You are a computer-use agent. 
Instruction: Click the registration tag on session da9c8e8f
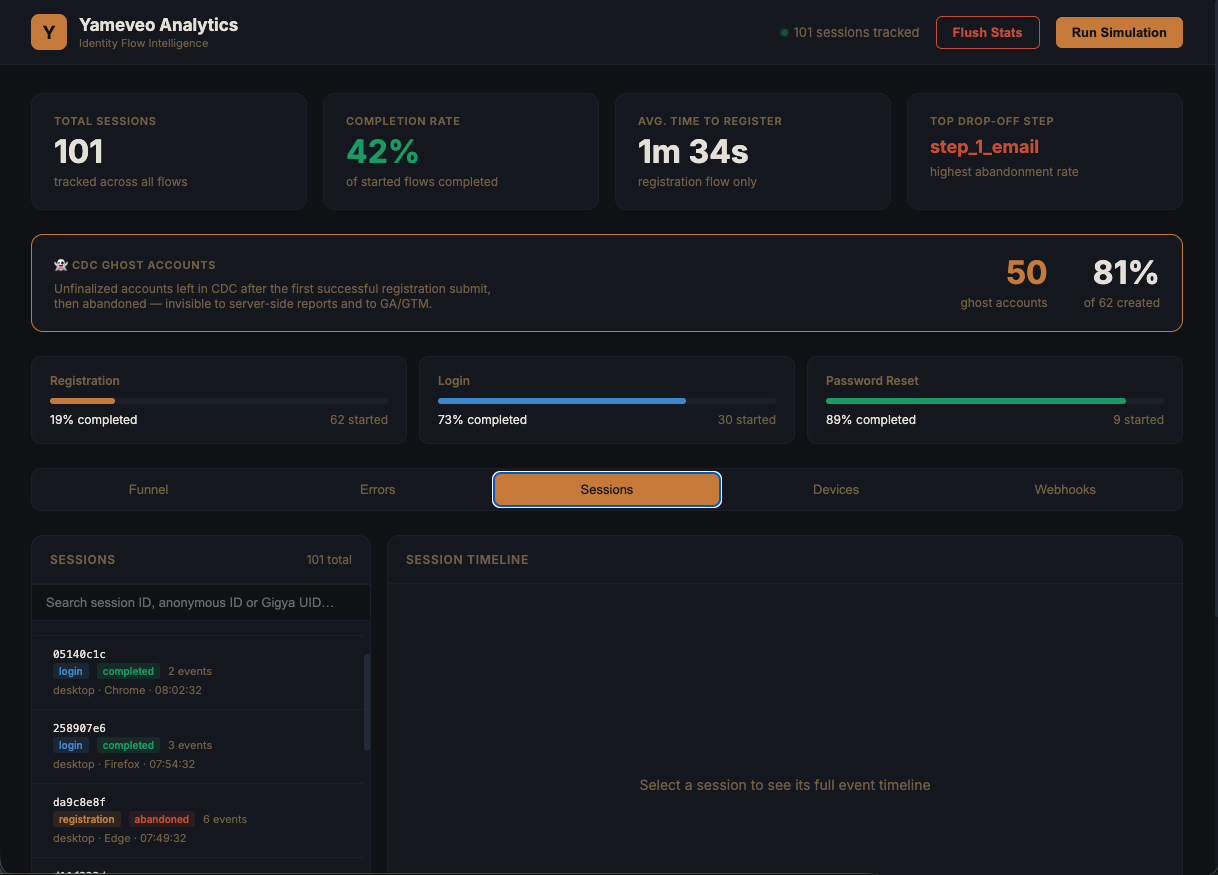tap(87, 819)
